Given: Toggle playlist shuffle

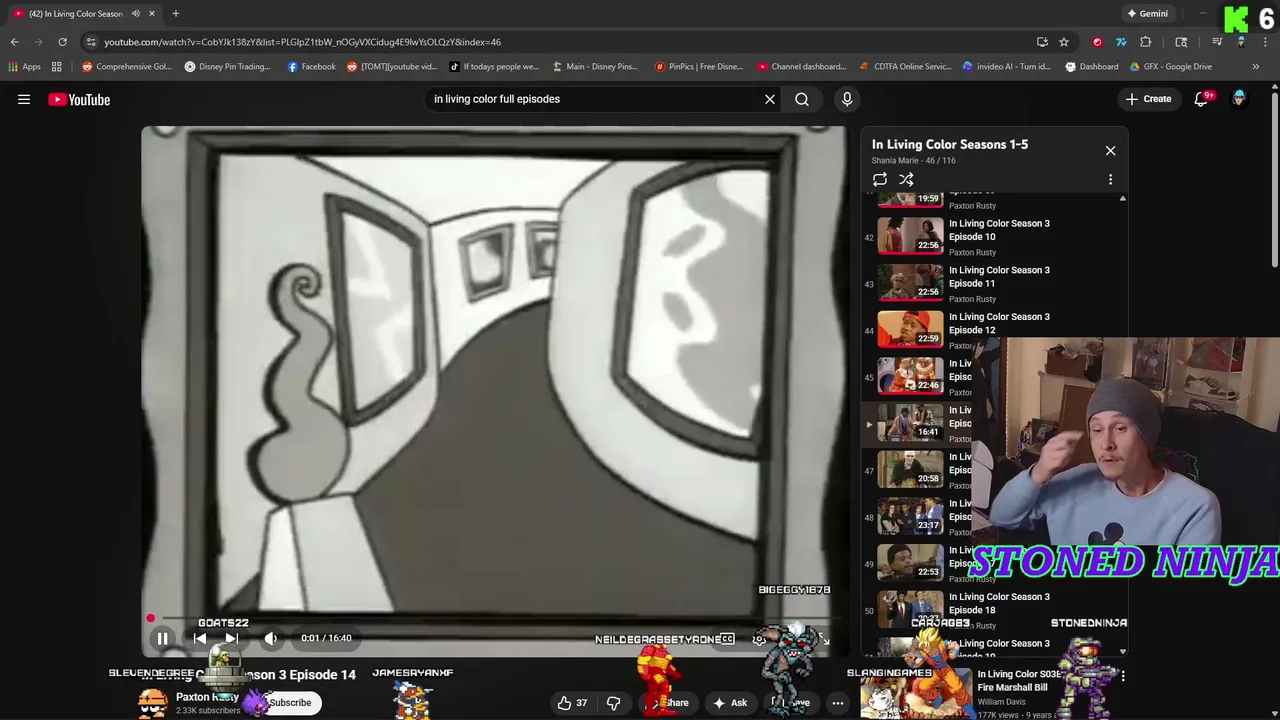Looking at the screenshot, I should 906,180.
